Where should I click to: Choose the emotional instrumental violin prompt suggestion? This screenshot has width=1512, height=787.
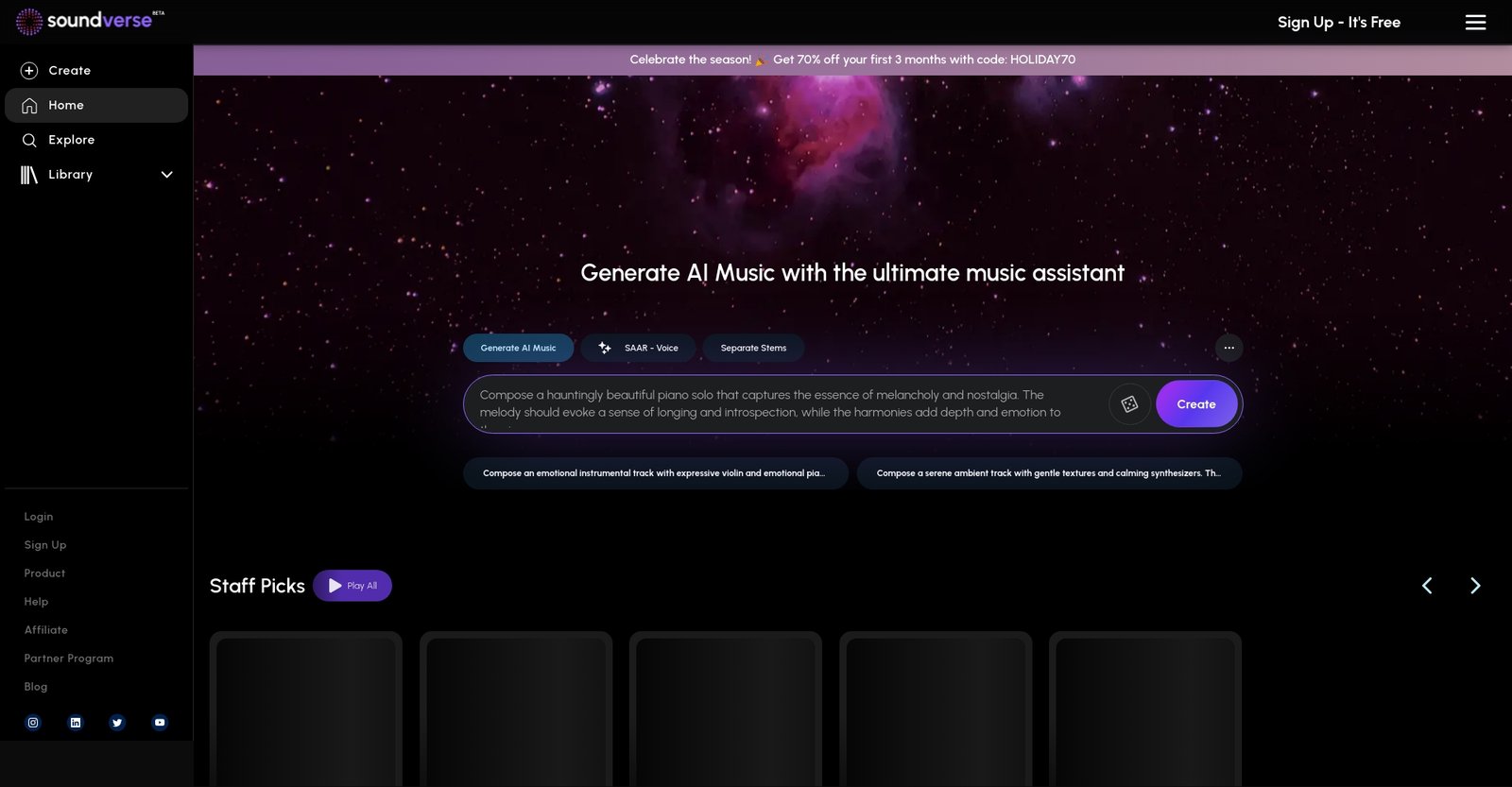pyautogui.click(x=655, y=473)
